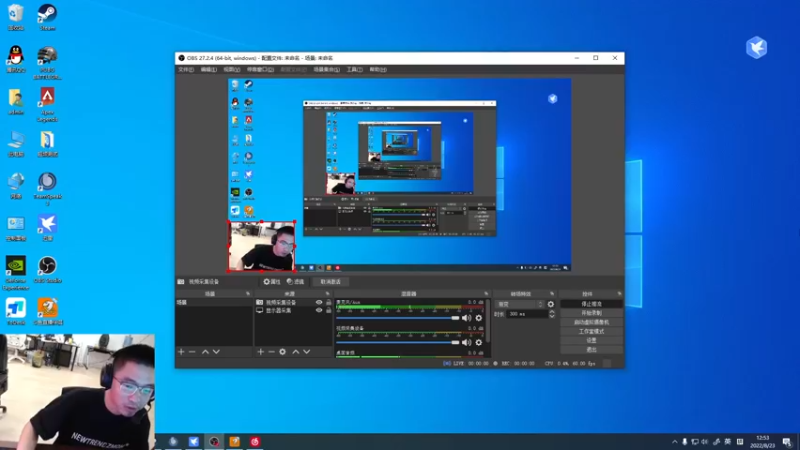
Task: Remove the selected scene with the minus icon
Action: coord(192,352)
